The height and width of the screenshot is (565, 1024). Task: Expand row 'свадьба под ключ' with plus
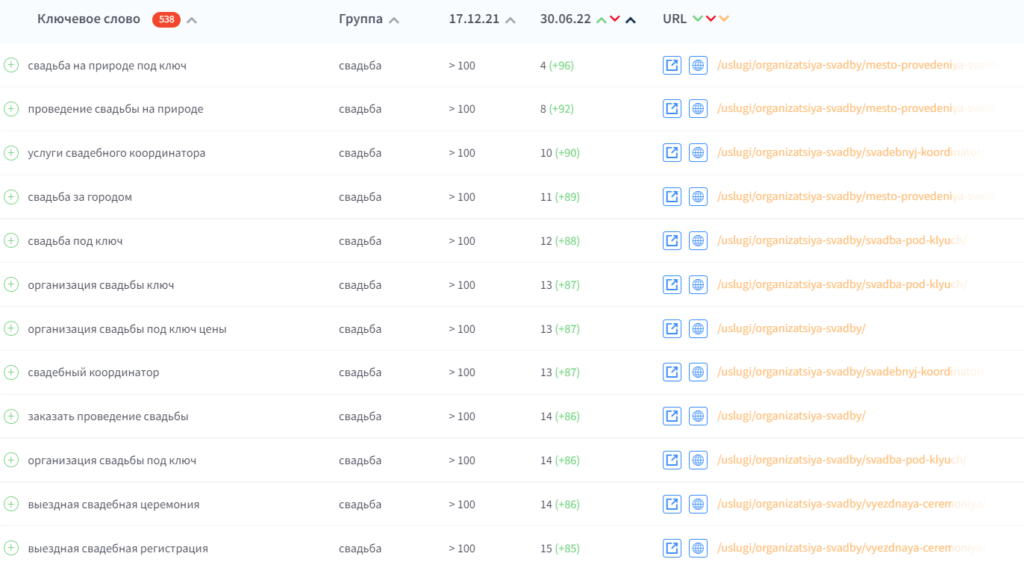pos(11,240)
